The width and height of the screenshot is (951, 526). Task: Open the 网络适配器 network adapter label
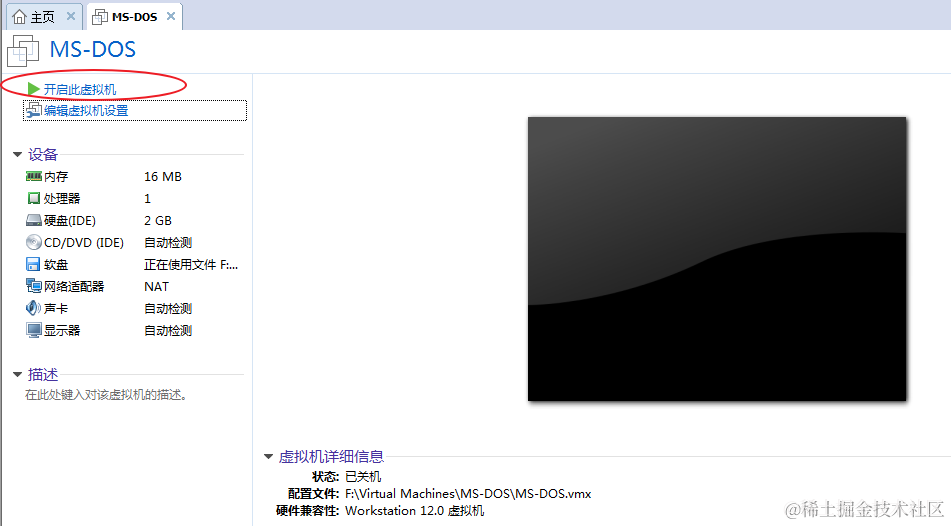[74, 286]
